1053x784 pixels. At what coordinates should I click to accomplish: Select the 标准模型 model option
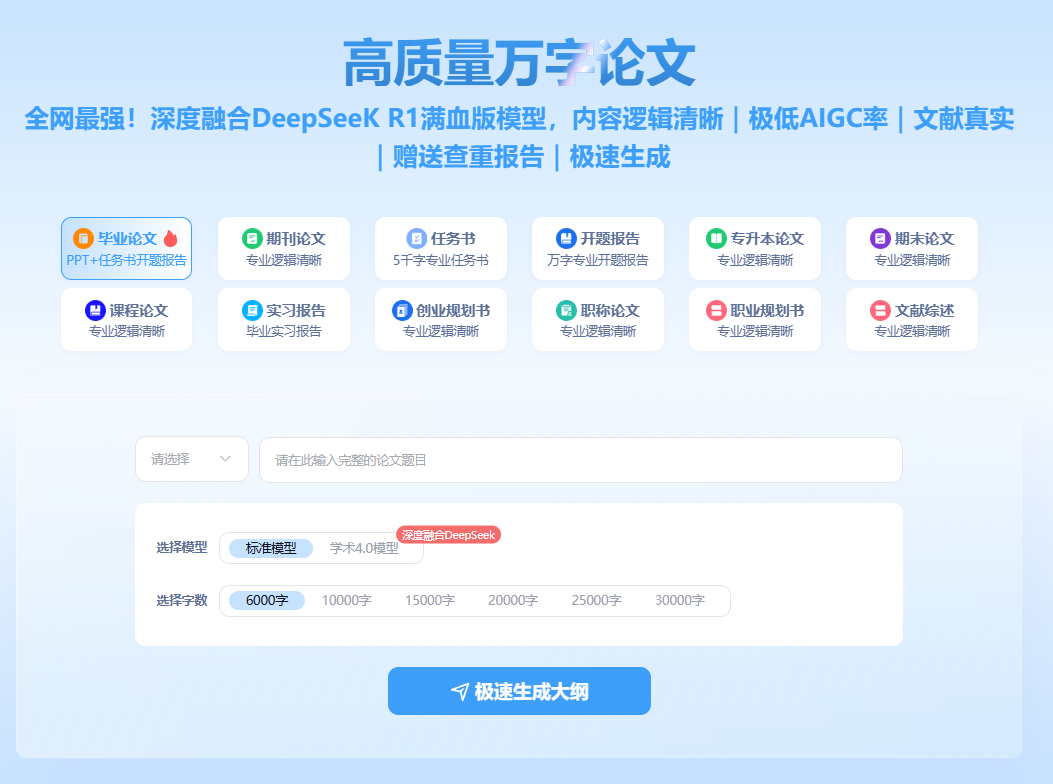[x=271, y=548]
